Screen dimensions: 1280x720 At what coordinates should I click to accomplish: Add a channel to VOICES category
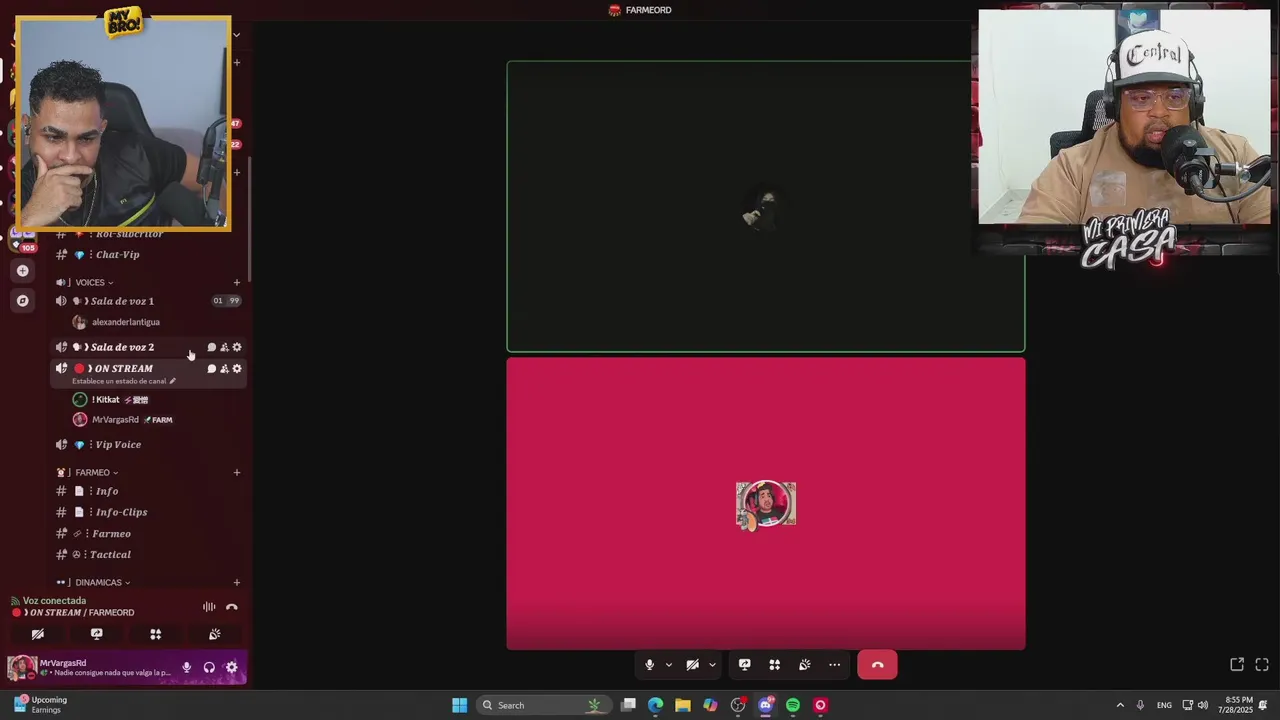[237, 283]
